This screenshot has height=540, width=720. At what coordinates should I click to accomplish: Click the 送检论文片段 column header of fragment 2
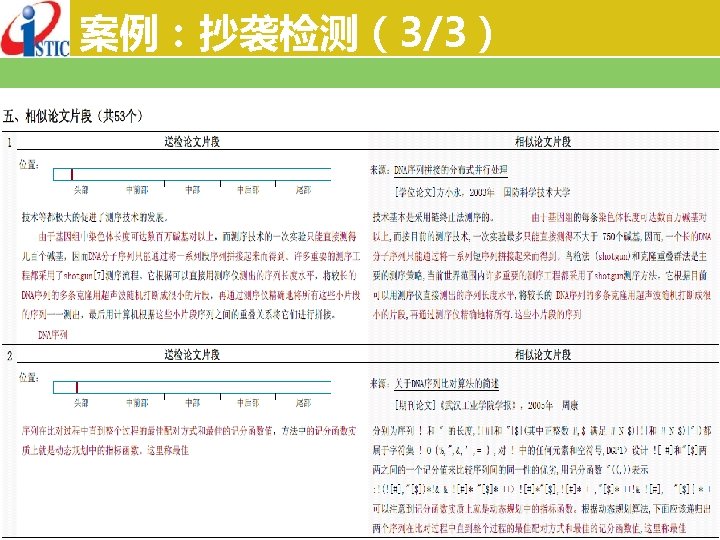(192, 354)
